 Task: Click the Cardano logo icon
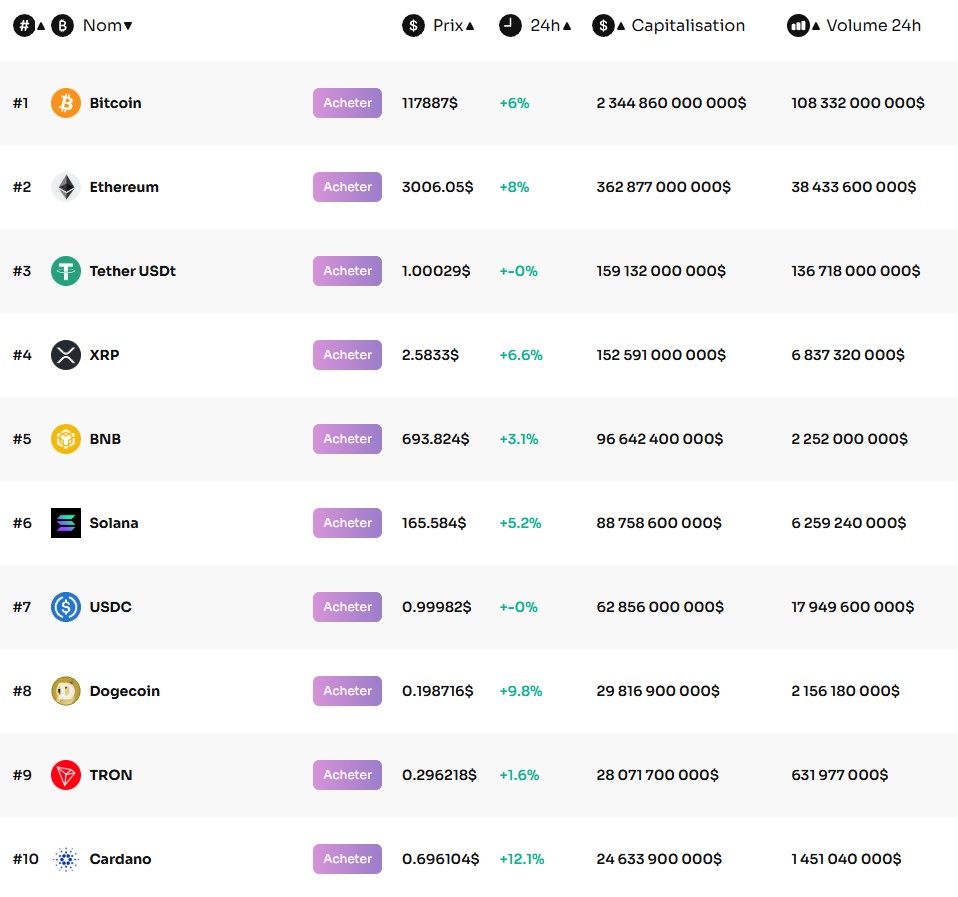pos(66,859)
